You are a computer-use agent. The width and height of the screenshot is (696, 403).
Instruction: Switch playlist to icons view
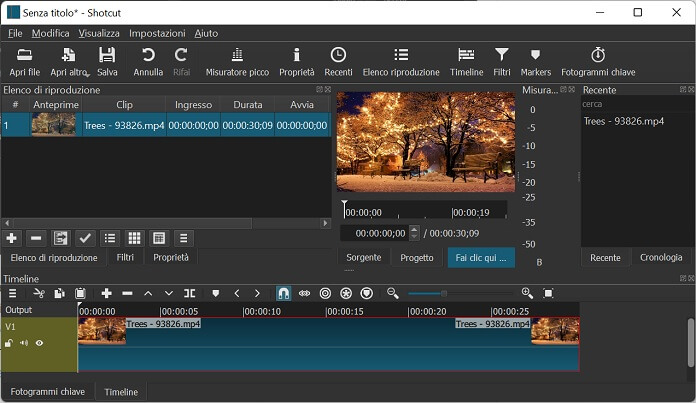point(158,238)
